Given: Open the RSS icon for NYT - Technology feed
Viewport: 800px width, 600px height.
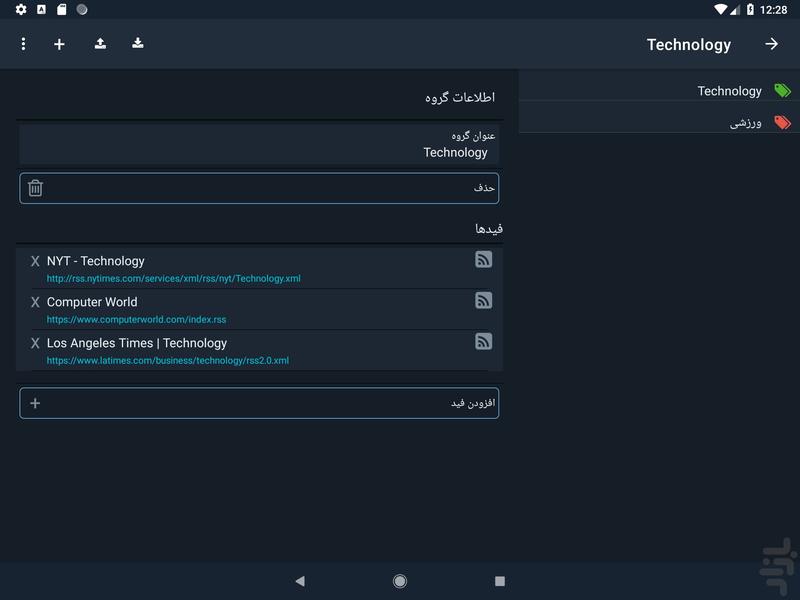Looking at the screenshot, I should [484, 258].
